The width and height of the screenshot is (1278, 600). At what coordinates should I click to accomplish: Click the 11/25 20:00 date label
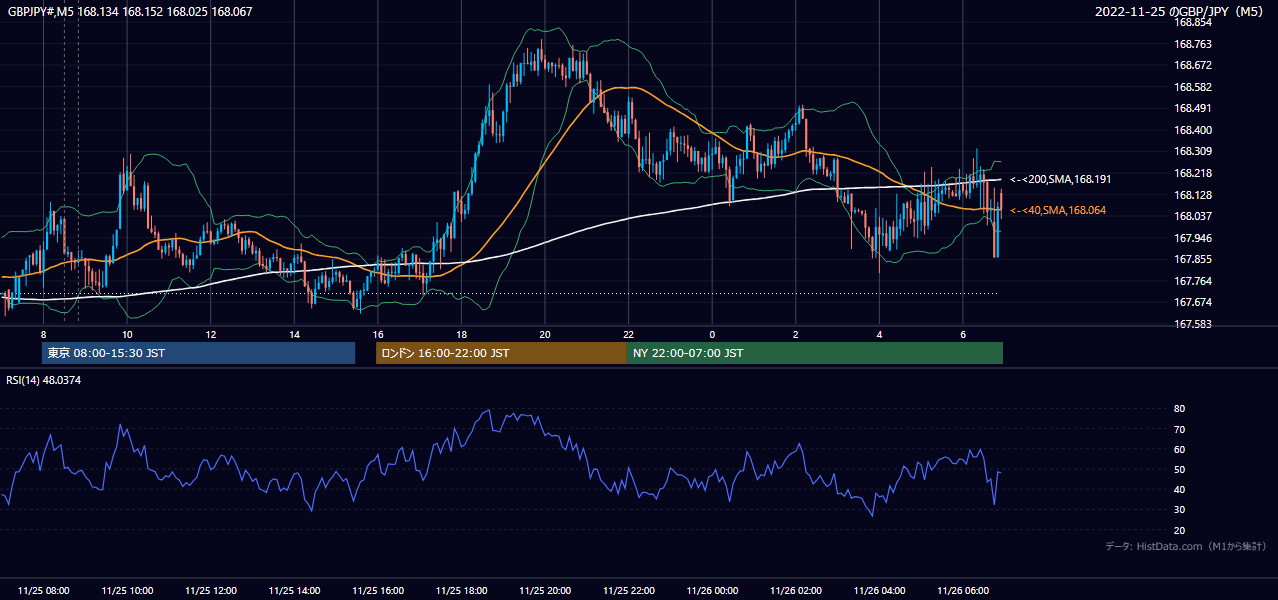coord(545,590)
